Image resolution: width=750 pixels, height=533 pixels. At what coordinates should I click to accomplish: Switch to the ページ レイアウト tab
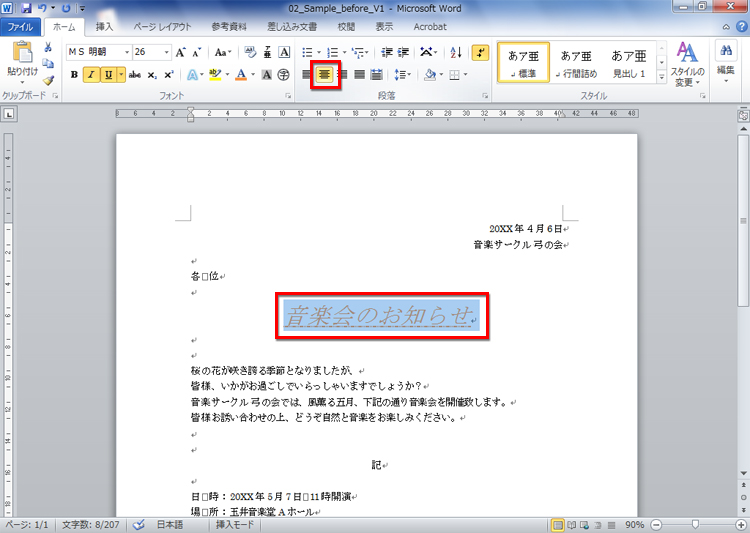162,27
